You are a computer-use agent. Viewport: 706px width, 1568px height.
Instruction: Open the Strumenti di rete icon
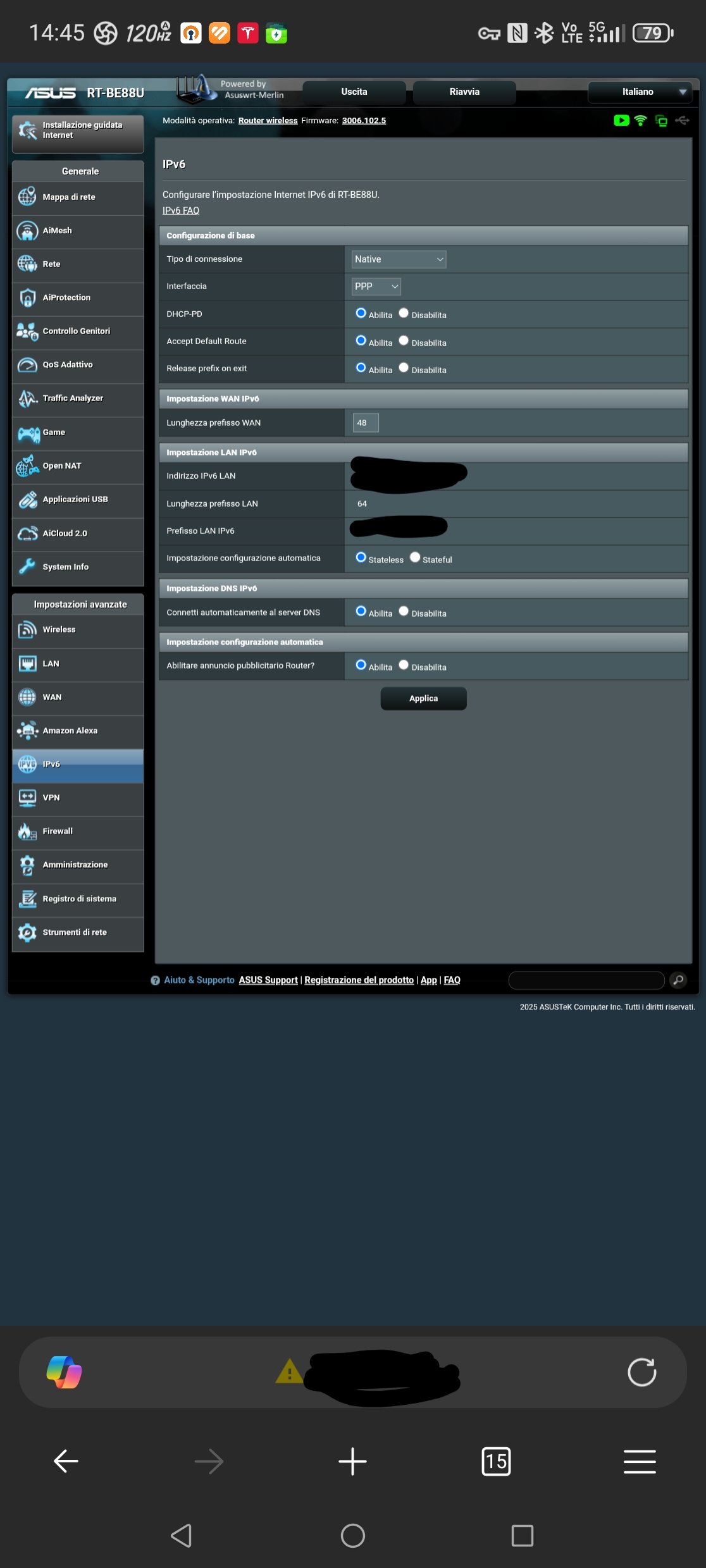tap(27, 932)
